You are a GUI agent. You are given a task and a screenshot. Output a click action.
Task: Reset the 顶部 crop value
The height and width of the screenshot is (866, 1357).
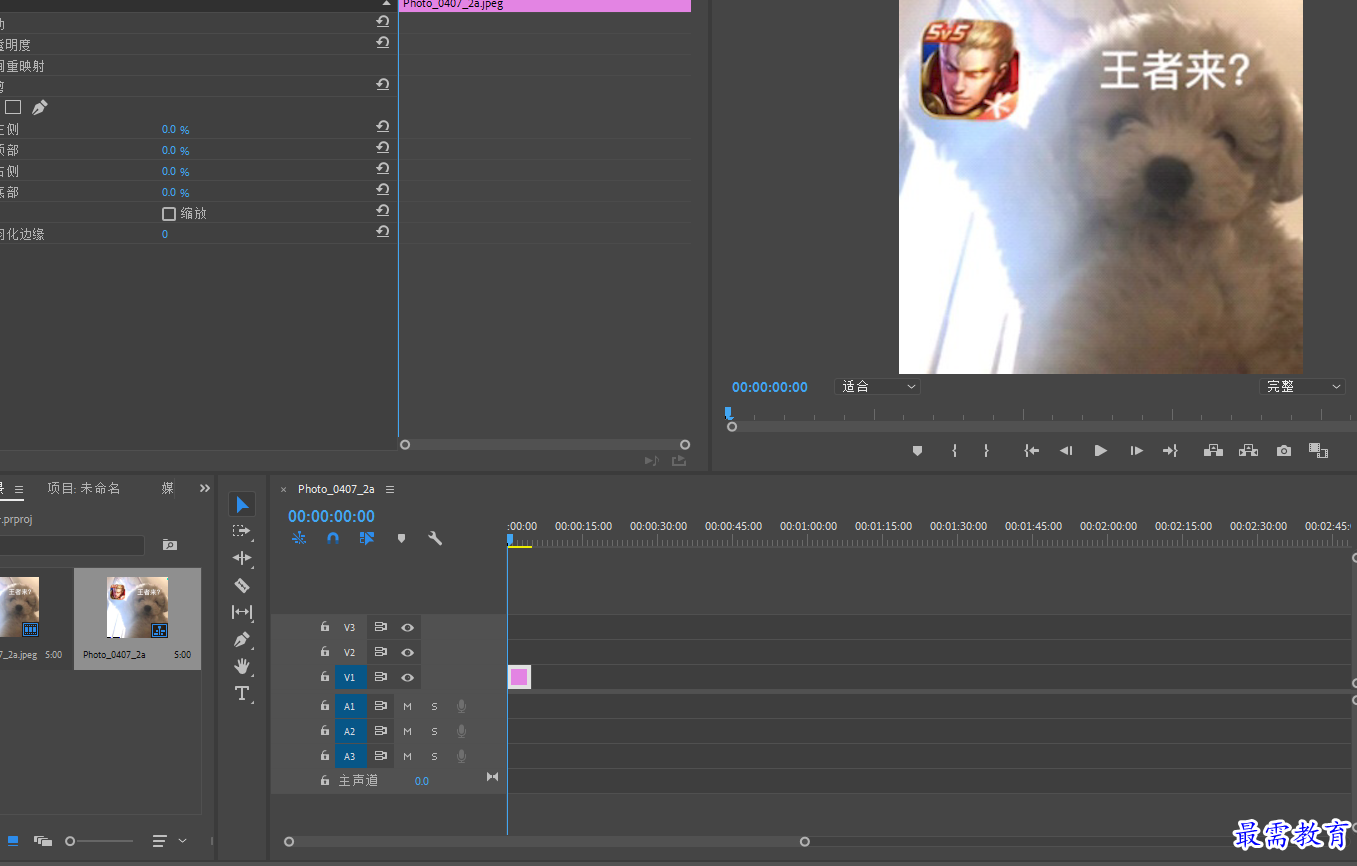382,148
